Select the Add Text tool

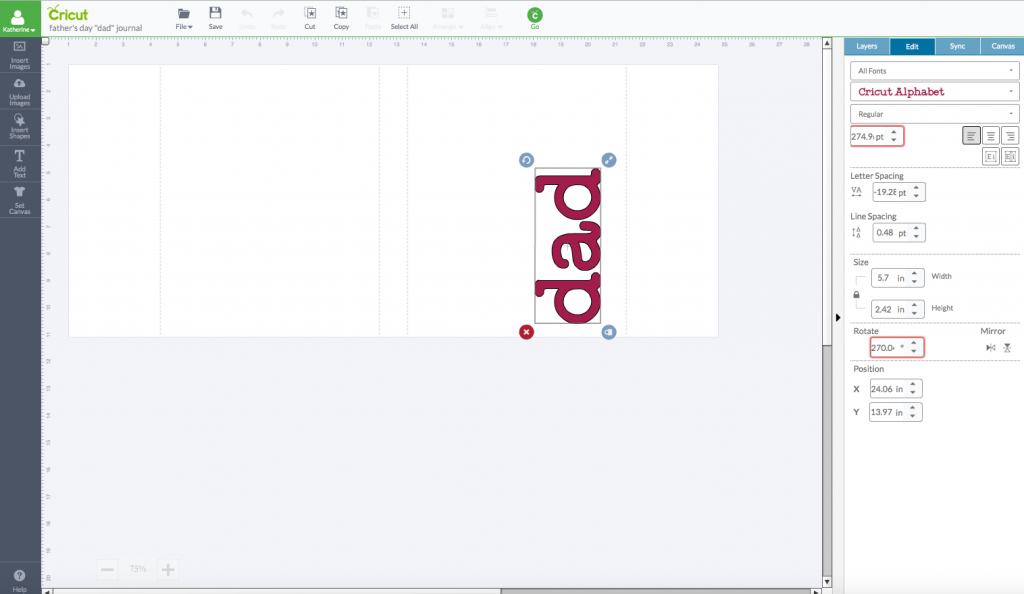pyautogui.click(x=20, y=163)
